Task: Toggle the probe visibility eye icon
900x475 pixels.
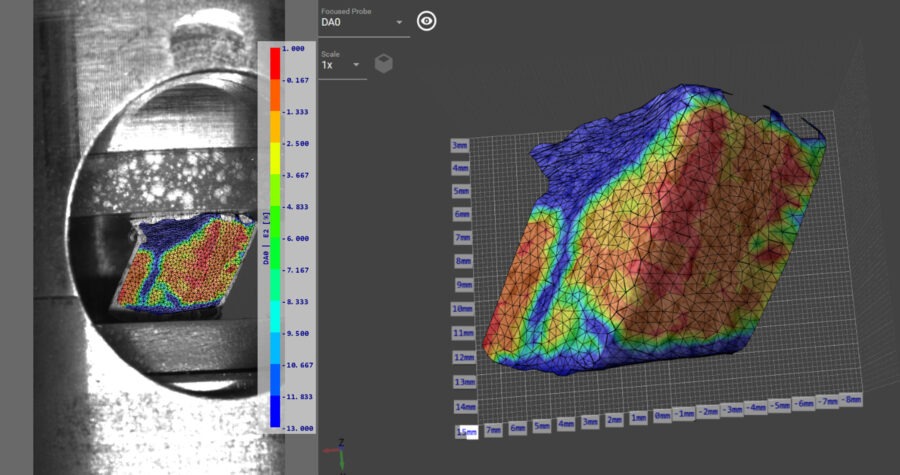Action: point(426,22)
